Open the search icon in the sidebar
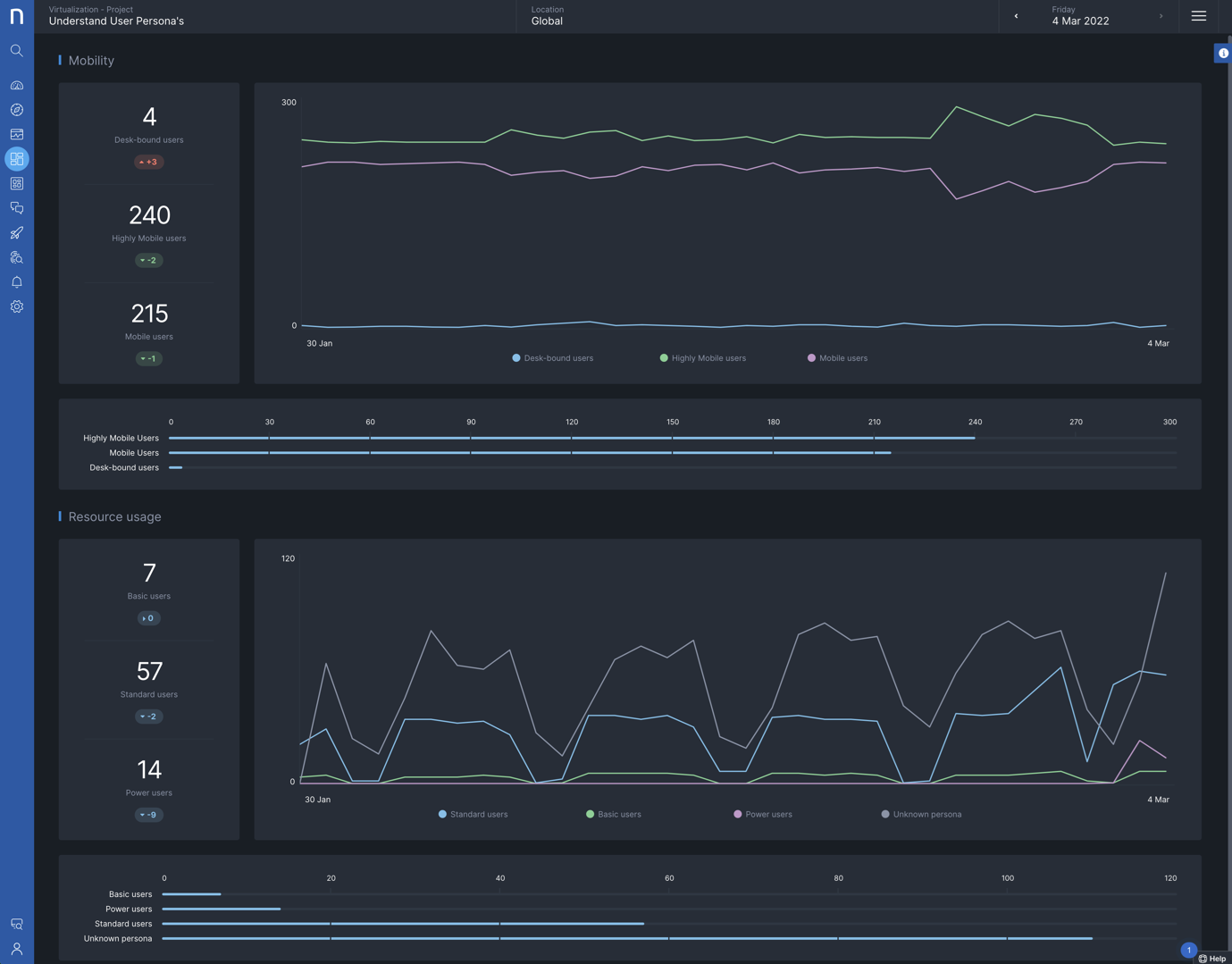The width and height of the screenshot is (1232, 964). [x=17, y=51]
